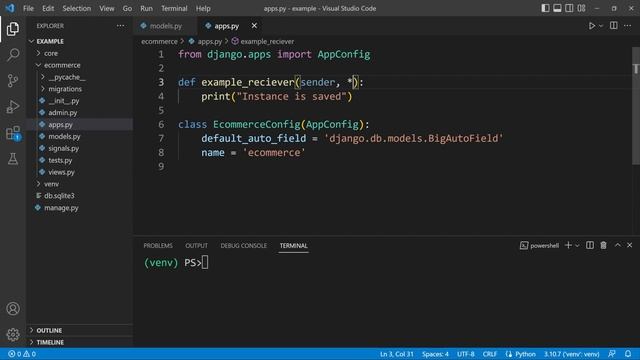Image resolution: width=640 pixels, height=360 pixels.
Task: Open the Go menu
Action: (127, 8)
